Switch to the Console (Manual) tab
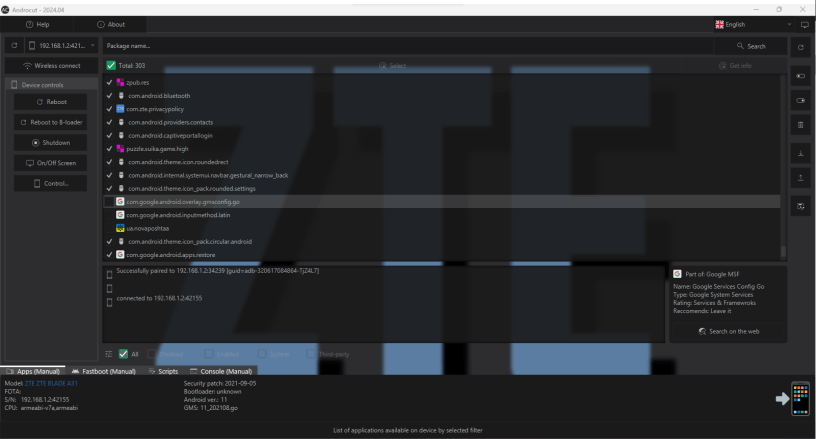 pyautogui.click(x=221, y=371)
